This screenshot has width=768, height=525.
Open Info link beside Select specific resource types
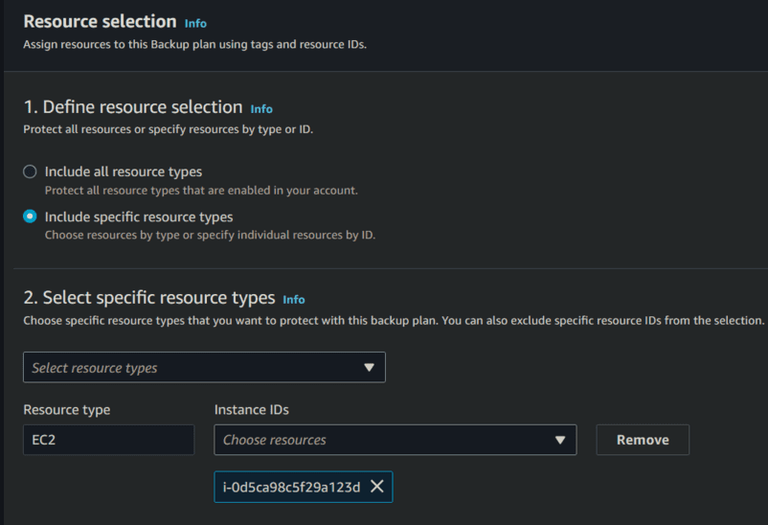pyautogui.click(x=294, y=299)
